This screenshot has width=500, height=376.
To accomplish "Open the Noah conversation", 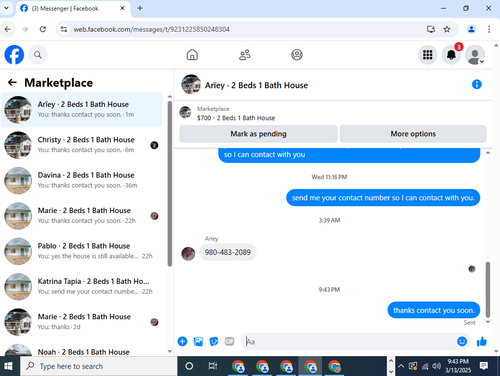I will tap(81, 349).
